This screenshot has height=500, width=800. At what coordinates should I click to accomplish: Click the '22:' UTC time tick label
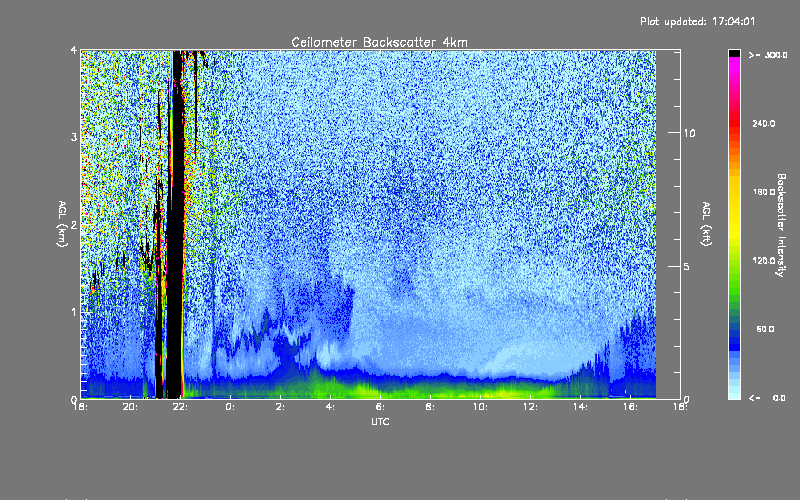pyautogui.click(x=180, y=407)
